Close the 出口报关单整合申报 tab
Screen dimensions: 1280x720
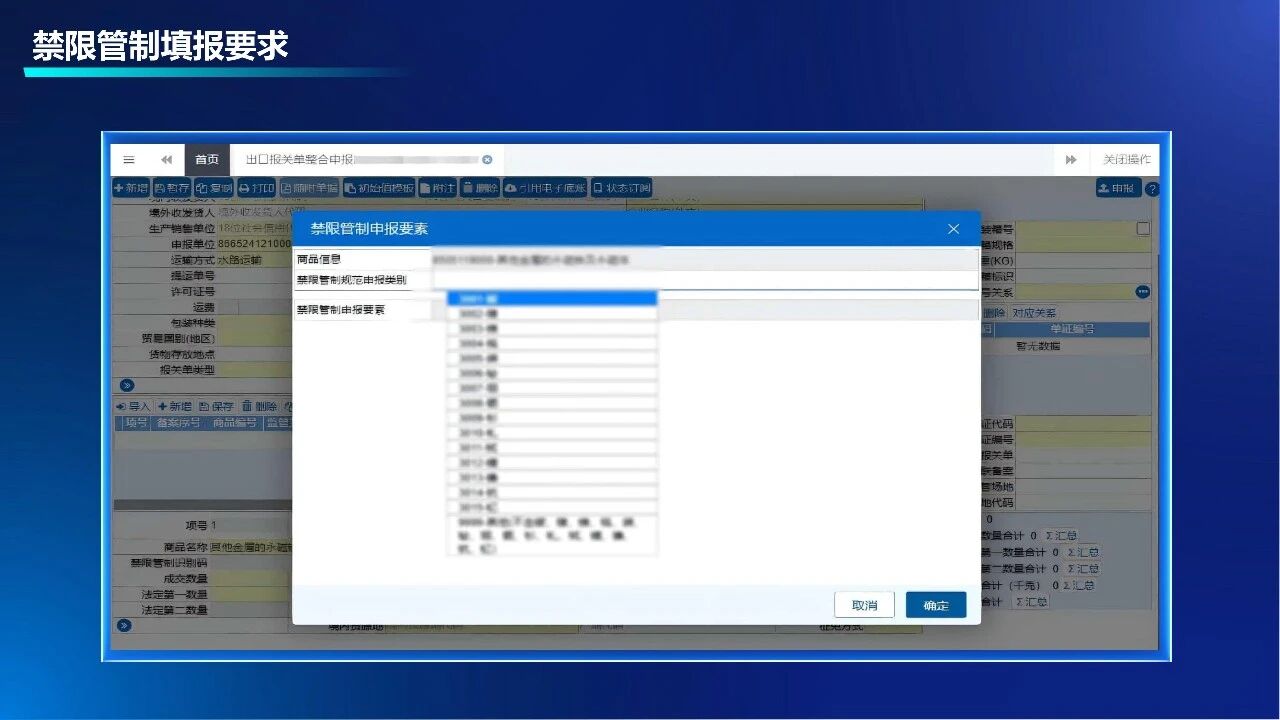coord(487,160)
